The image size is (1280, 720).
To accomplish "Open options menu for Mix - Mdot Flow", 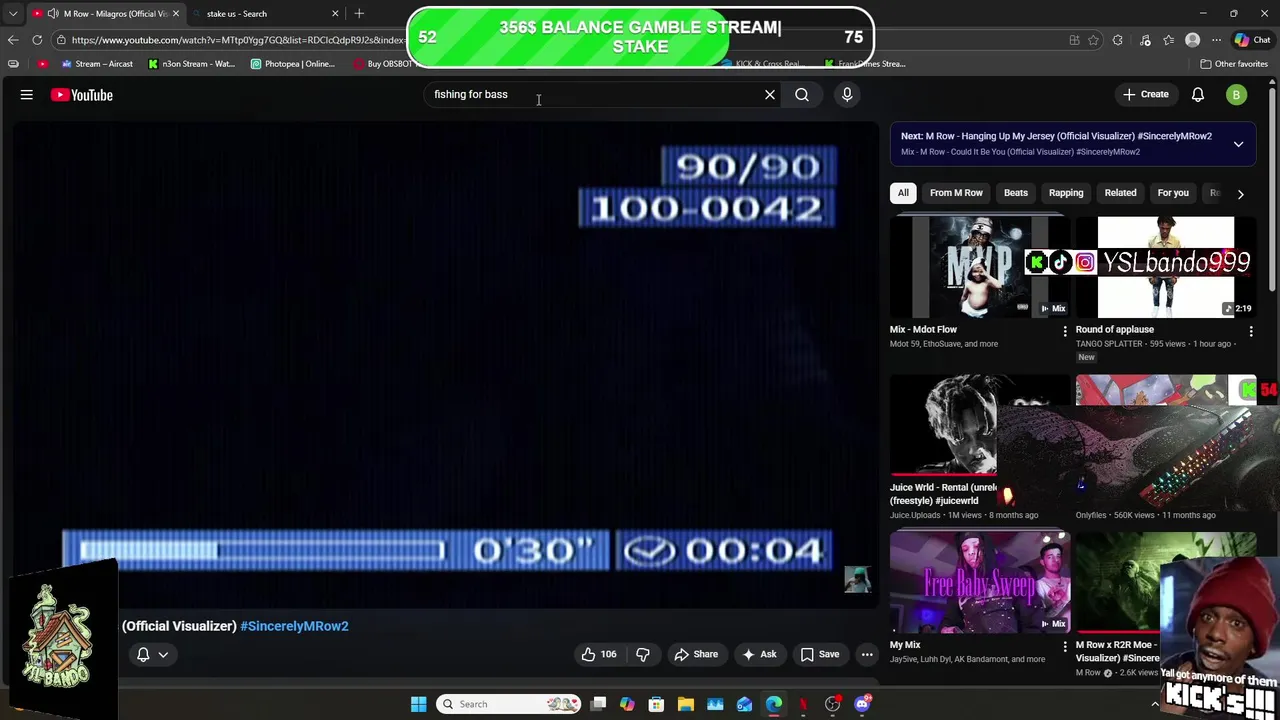I will click(x=1064, y=331).
